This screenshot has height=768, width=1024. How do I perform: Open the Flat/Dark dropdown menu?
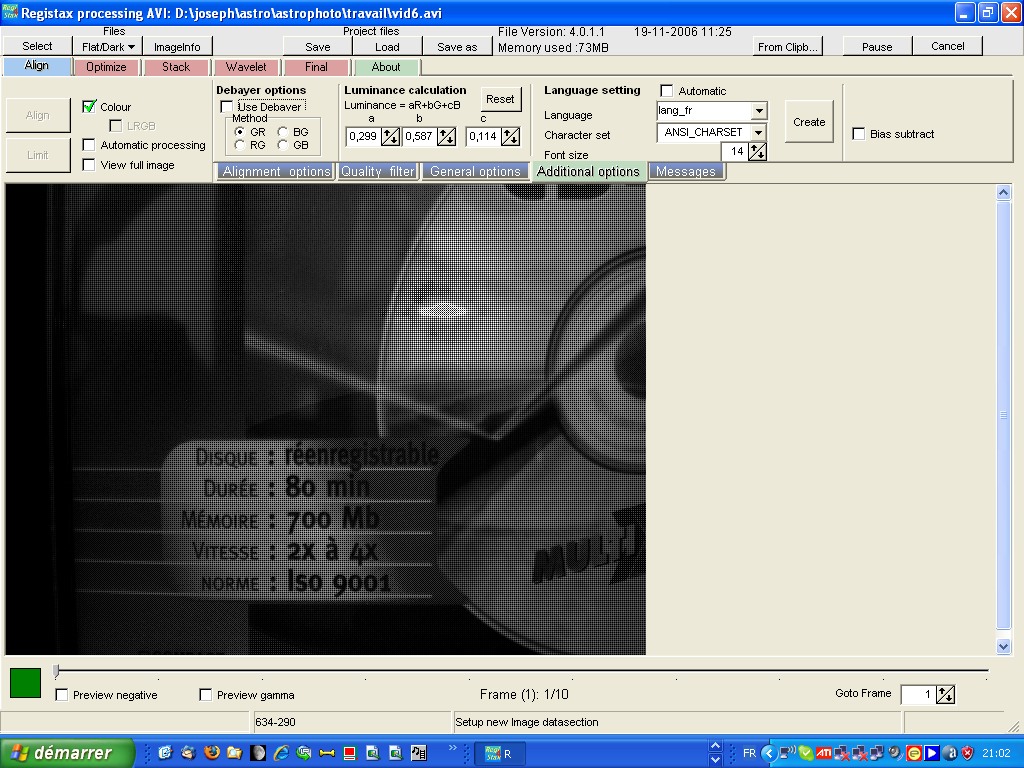[x=108, y=46]
